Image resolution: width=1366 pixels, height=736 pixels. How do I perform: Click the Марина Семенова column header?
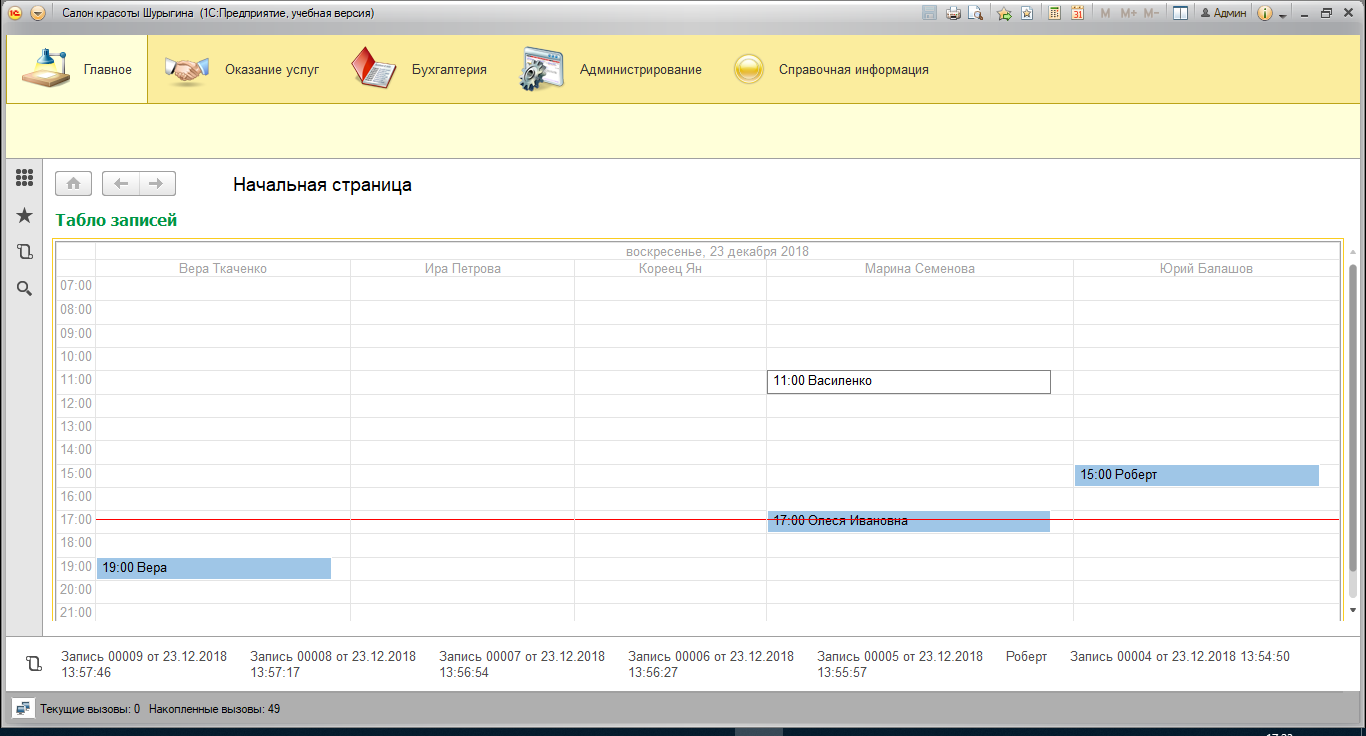919,268
